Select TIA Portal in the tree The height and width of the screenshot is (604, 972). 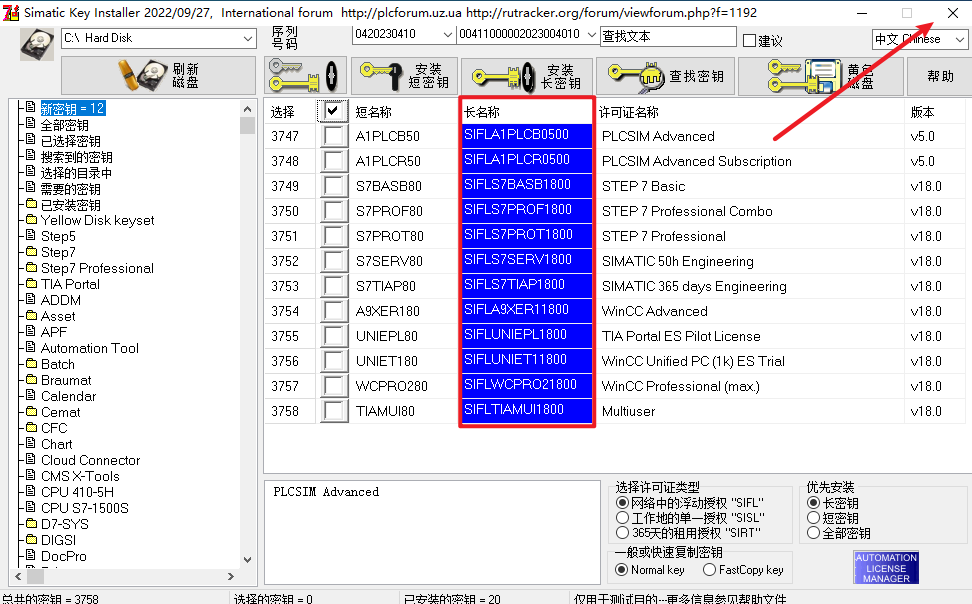(70, 284)
